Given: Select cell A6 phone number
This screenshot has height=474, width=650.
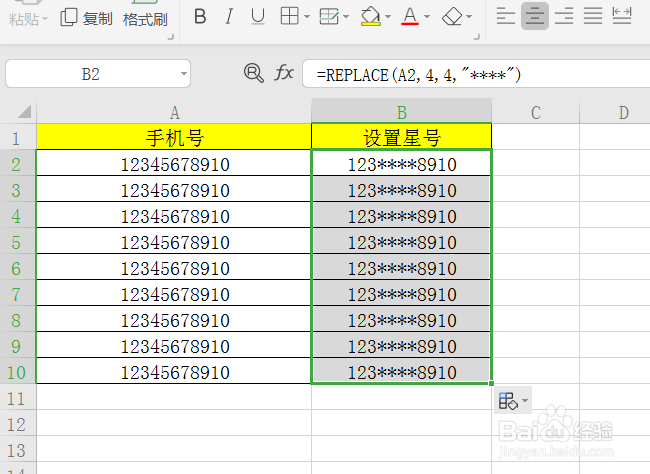Looking at the screenshot, I should coord(174,267).
